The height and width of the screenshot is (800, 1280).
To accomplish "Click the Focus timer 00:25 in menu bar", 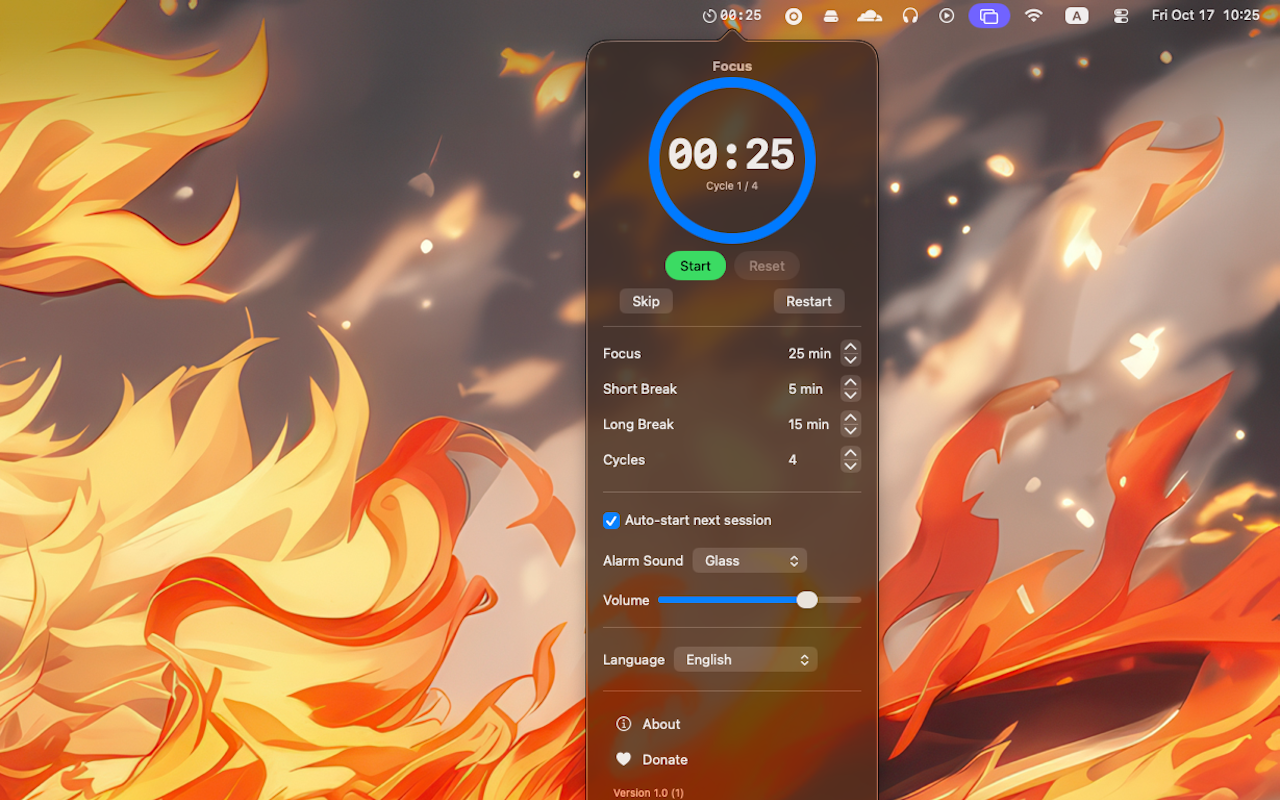I will pos(731,15).
